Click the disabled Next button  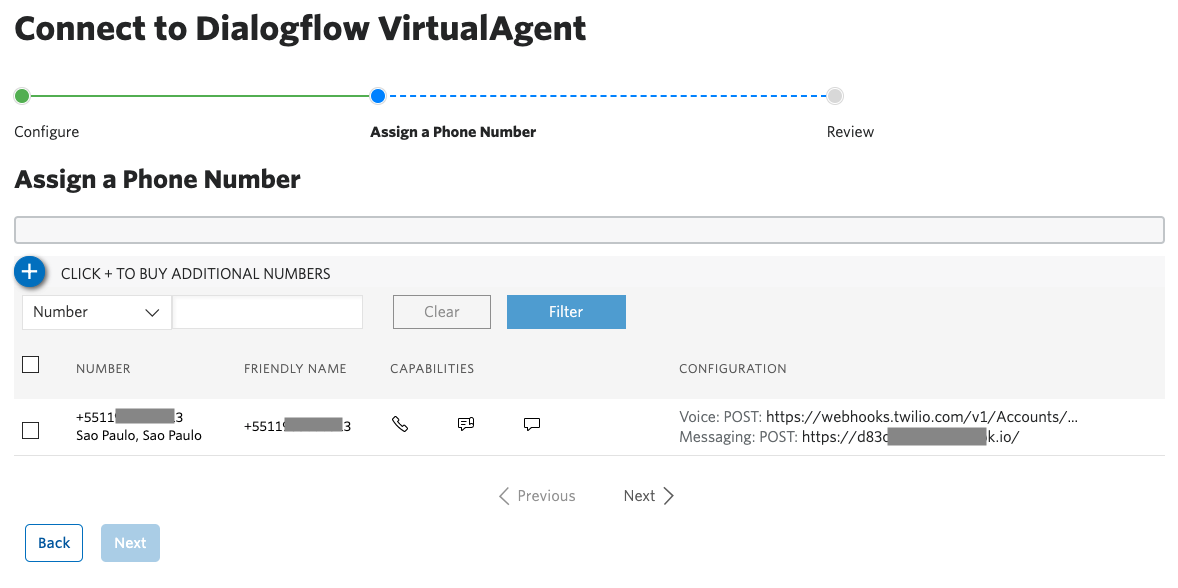point(130,542)
